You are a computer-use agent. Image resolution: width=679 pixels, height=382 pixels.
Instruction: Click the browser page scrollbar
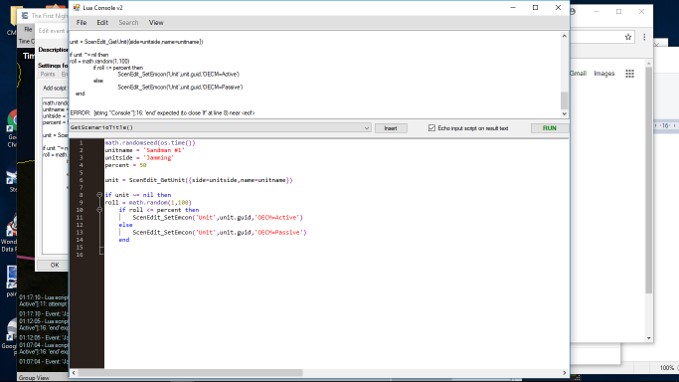(x=648, y=180)
